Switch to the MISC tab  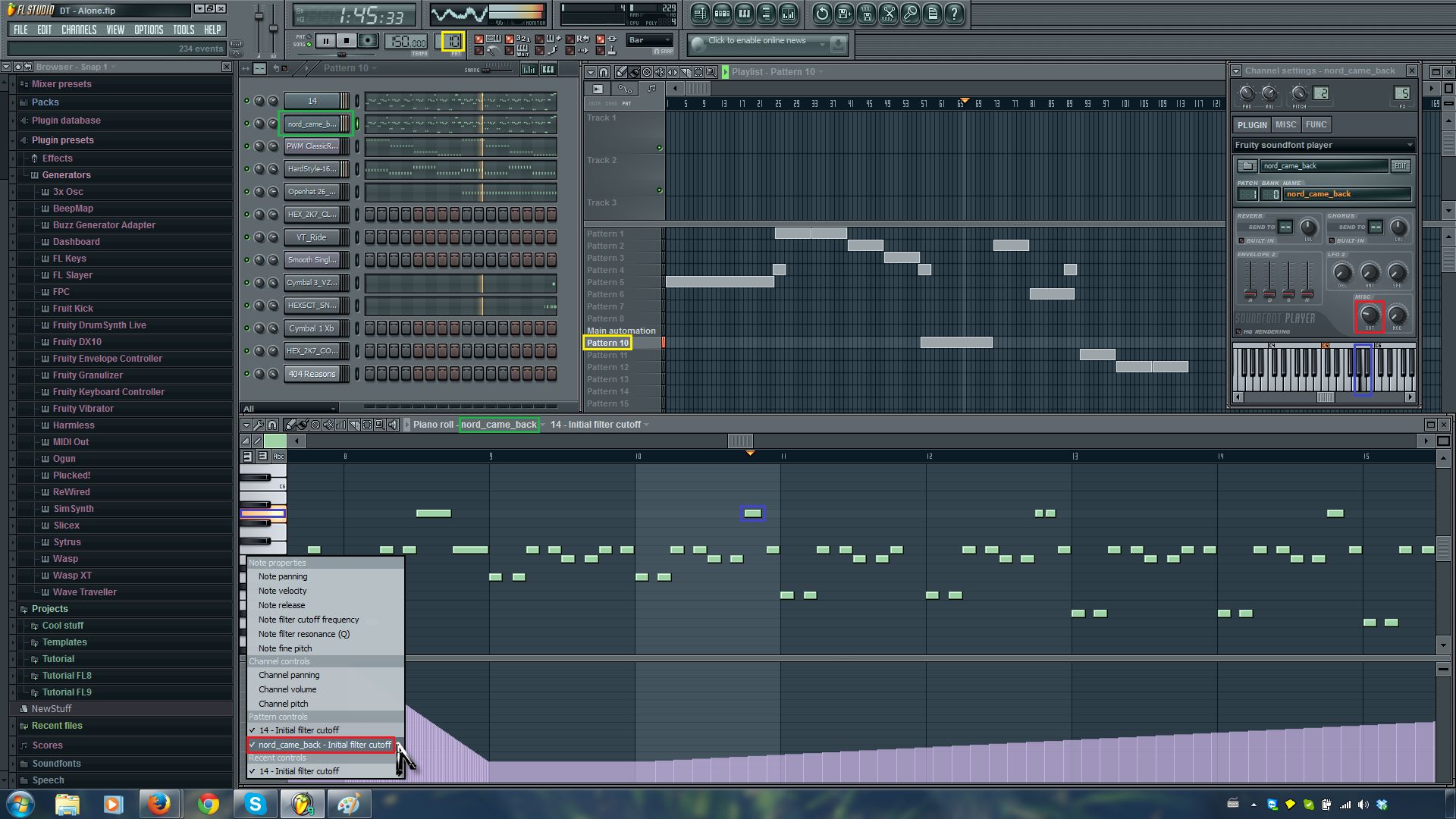1285,125
